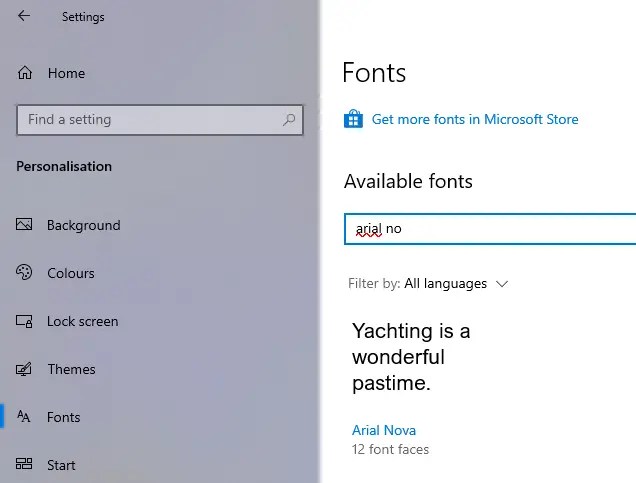Click the Start tiles icon
The image size is (636, 483).
coord(24,464)
